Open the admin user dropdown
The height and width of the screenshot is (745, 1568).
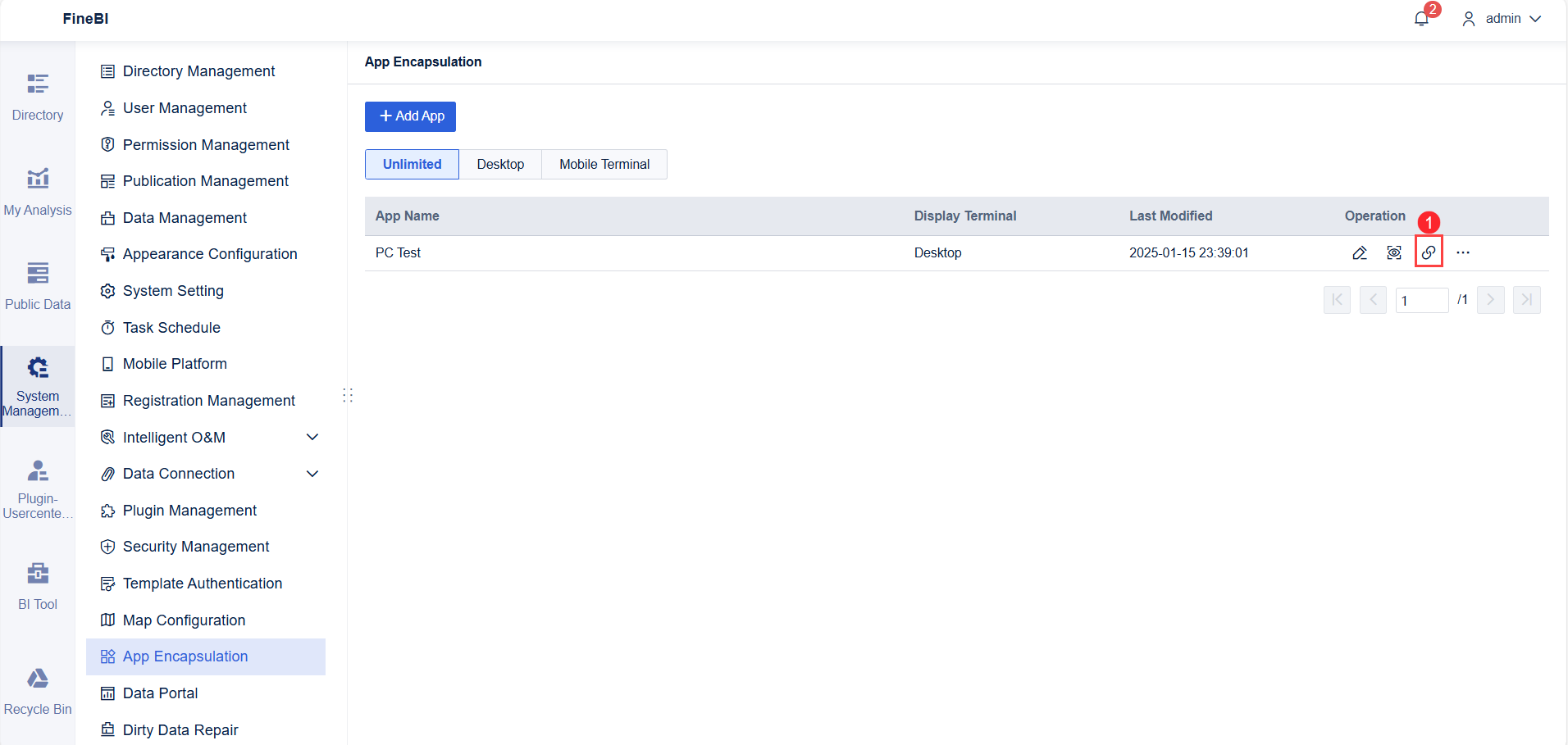(1502, 19)
